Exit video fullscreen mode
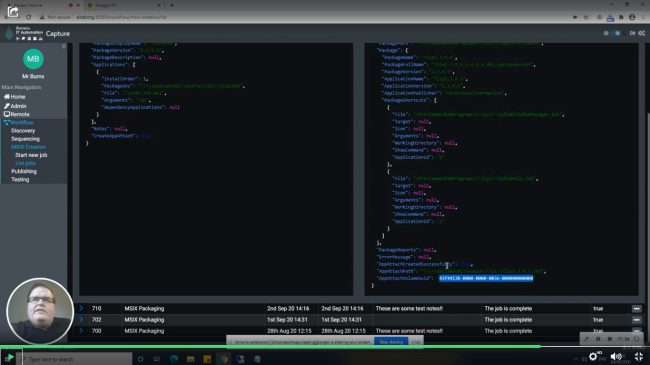650x365 pixels. 639,356
